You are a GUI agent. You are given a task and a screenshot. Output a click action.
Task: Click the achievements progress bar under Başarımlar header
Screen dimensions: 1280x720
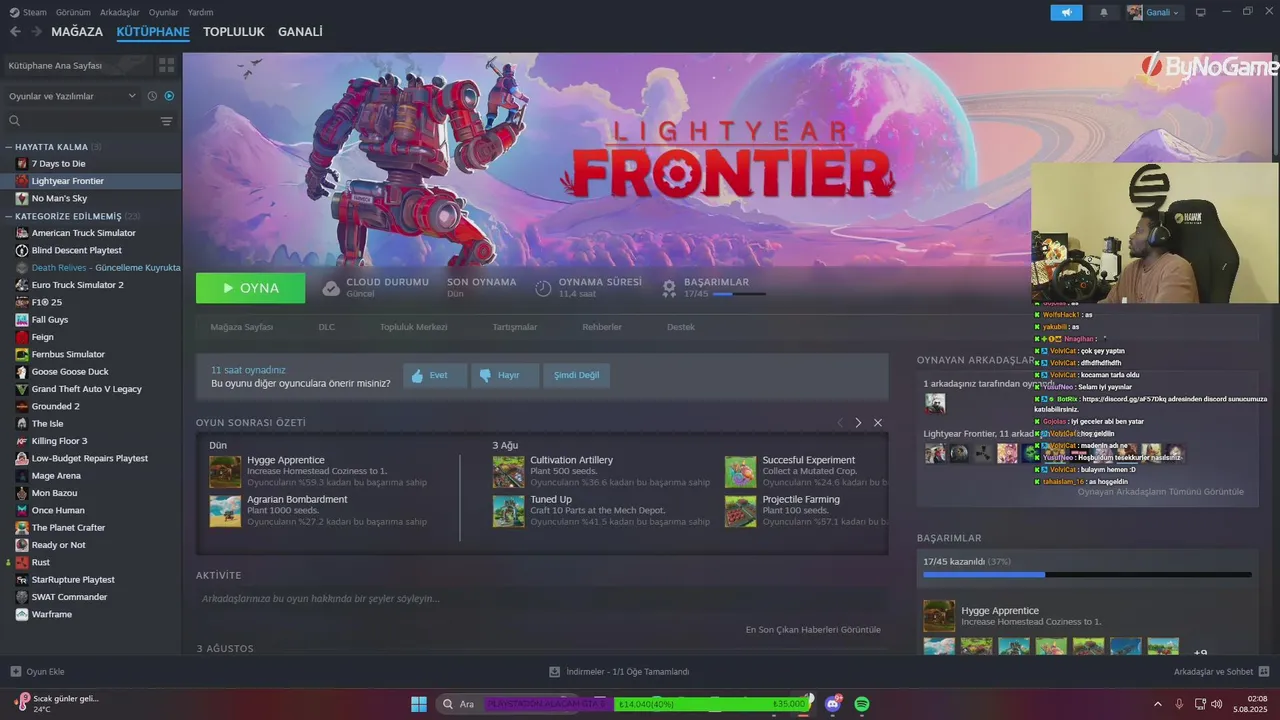(x=739, y=294)
